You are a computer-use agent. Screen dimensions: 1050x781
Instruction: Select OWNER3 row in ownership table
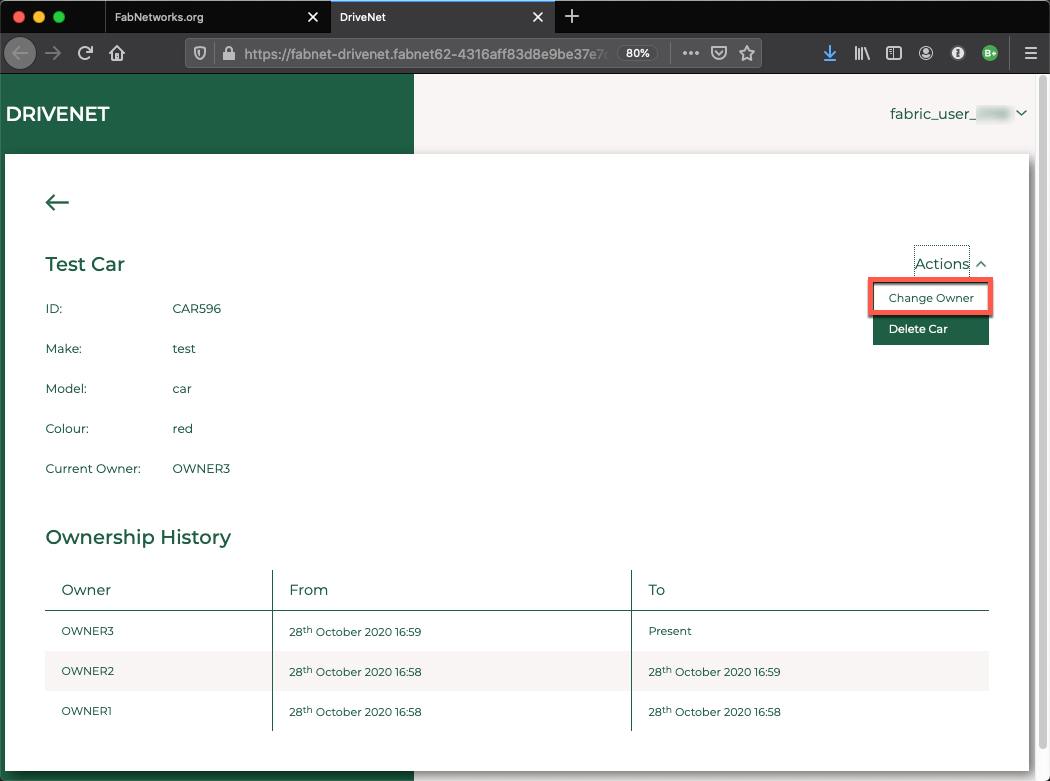tap(517, 631)
